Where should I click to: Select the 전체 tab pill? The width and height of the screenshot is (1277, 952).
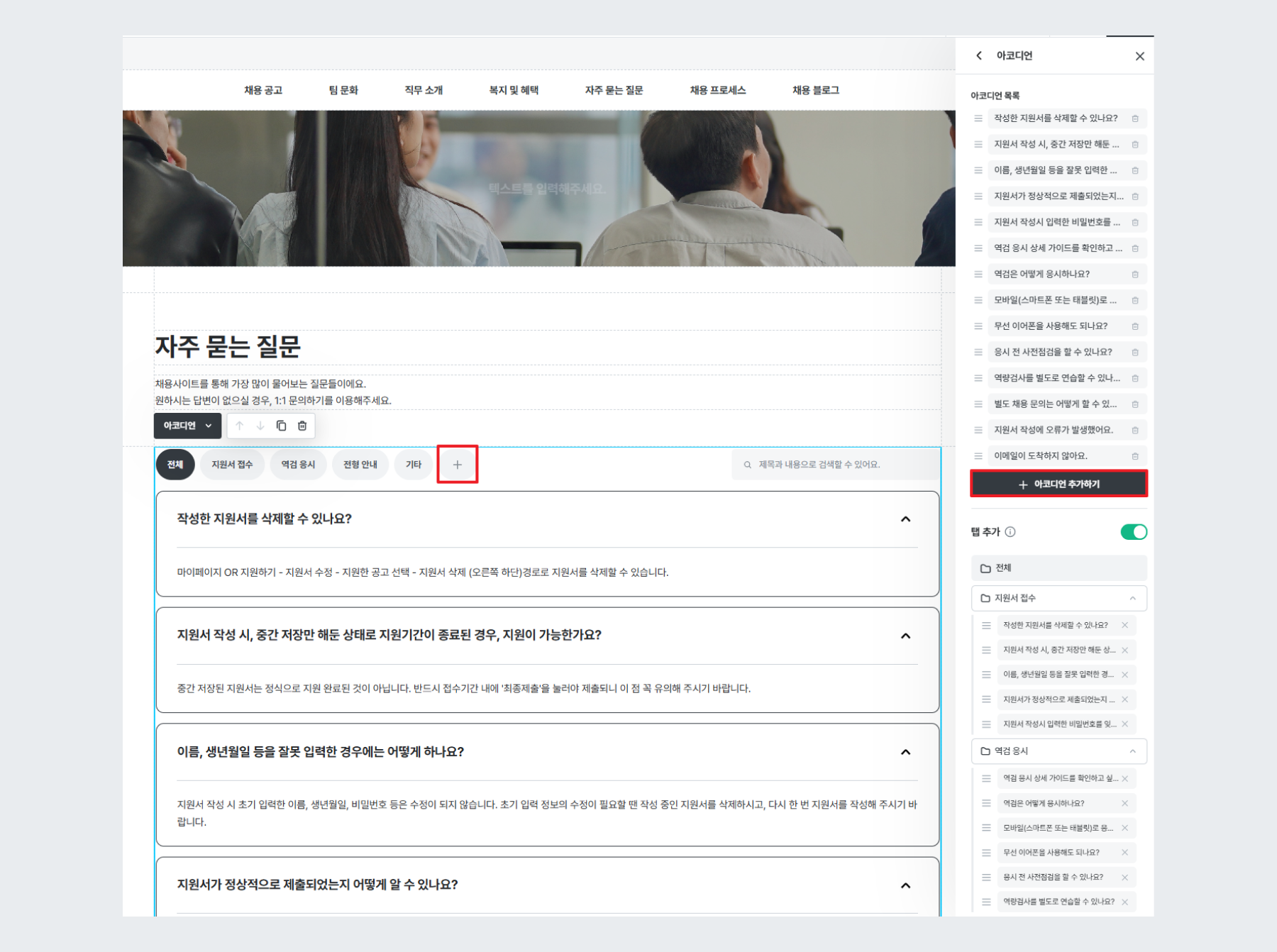coord(175,465)
